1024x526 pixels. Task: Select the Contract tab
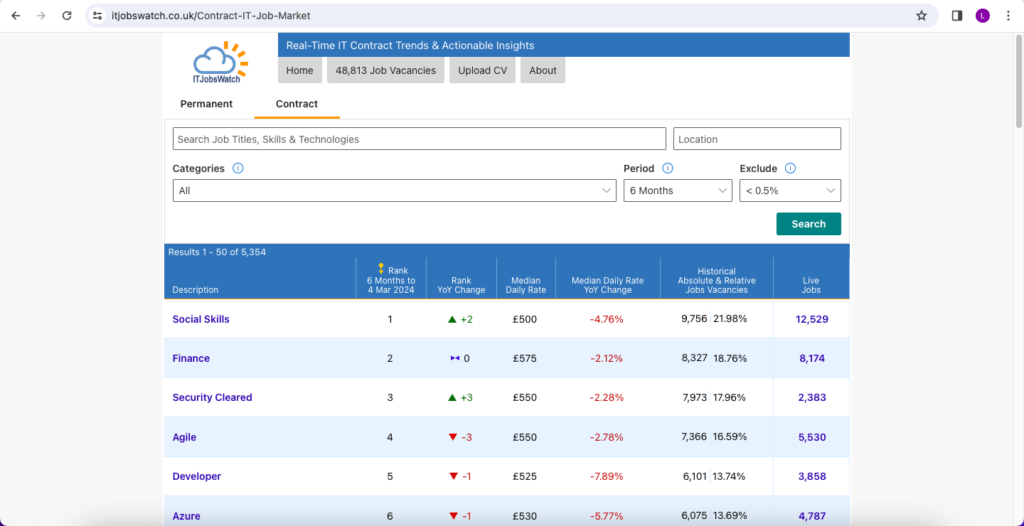click(x=297, y=104)
